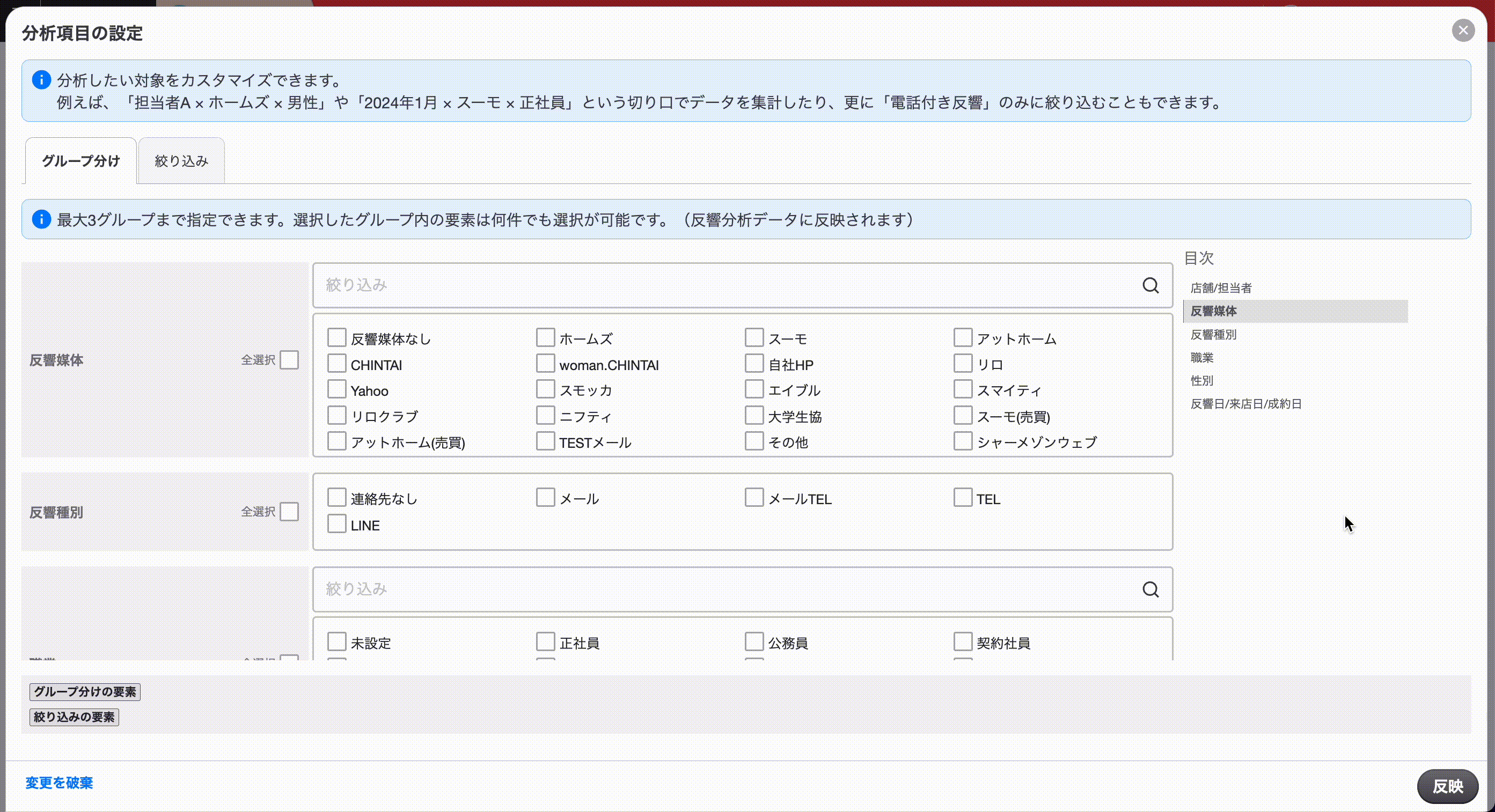Check the メールTEL checkbox
Image resolution: width=1495 pixels, height=812 pixels.
(754, 498)
